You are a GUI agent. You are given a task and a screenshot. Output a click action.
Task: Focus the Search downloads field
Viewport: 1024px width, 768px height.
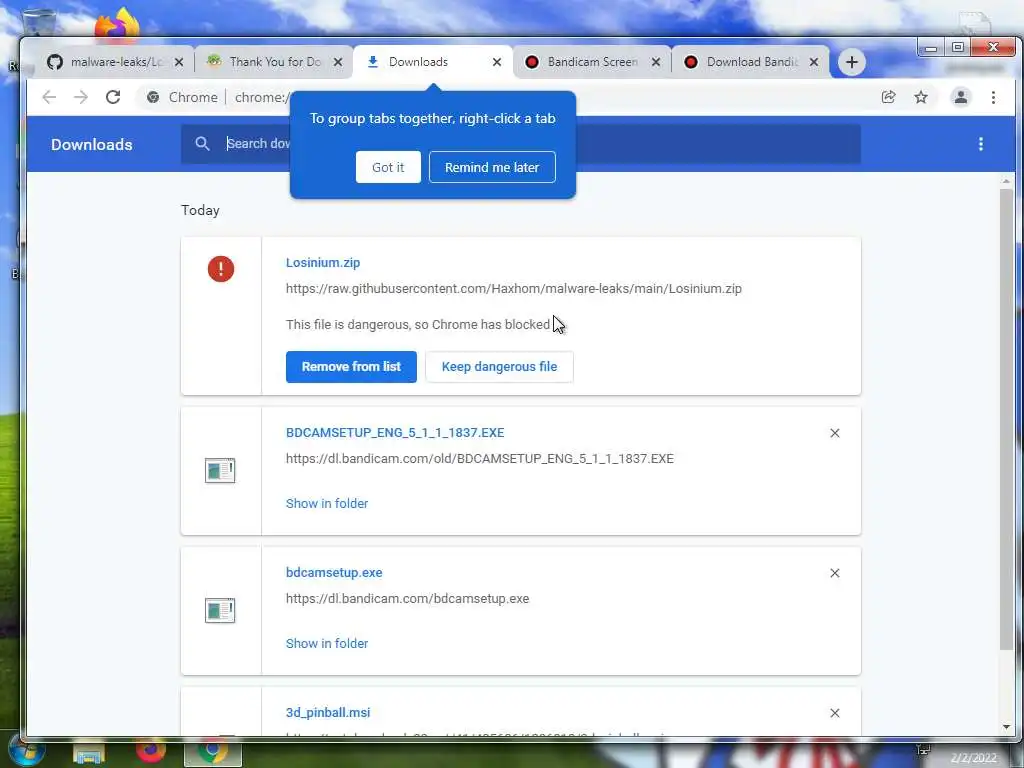pos(520,144)
